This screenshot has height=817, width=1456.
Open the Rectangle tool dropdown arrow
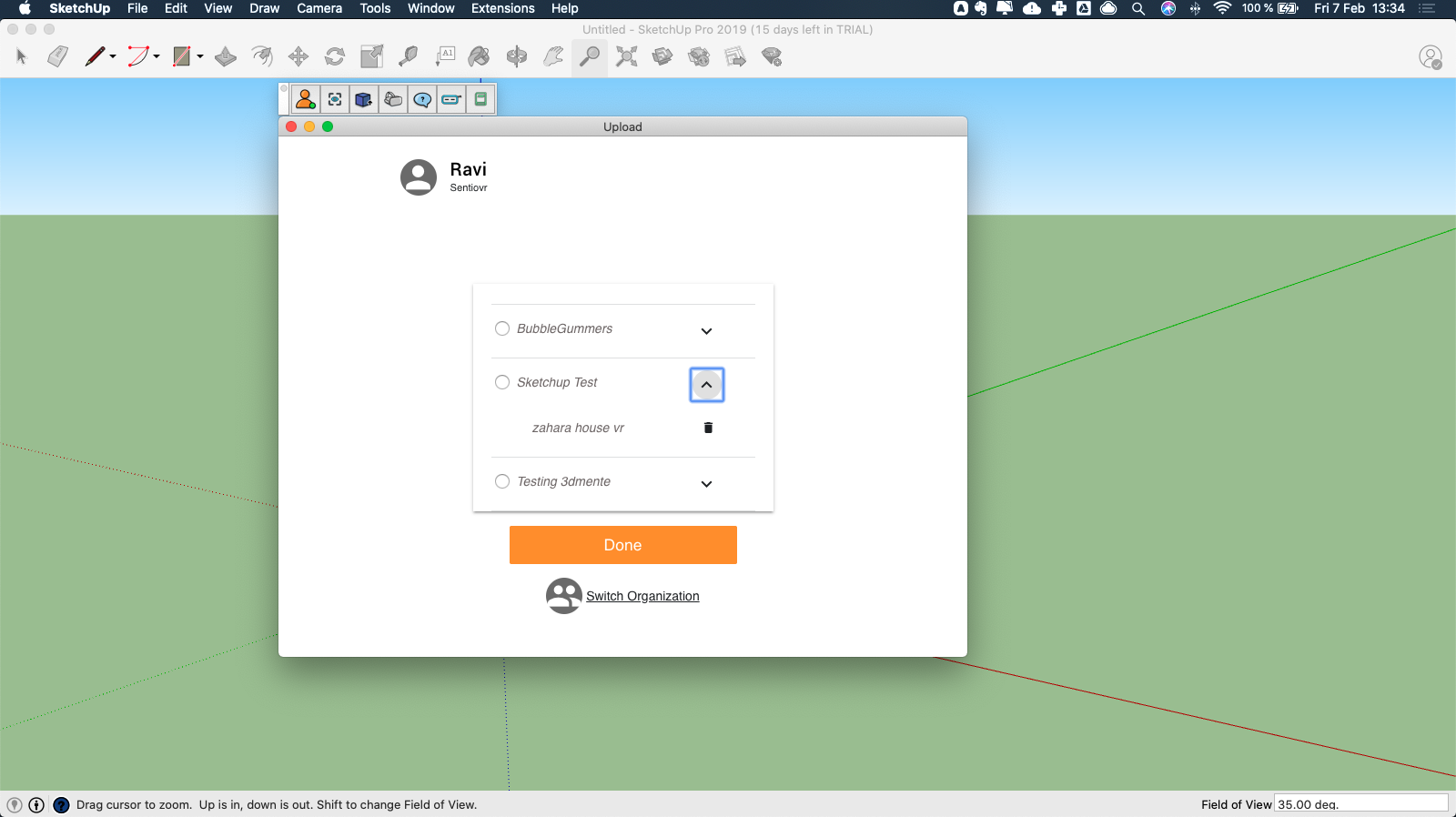tap(200, 56)
